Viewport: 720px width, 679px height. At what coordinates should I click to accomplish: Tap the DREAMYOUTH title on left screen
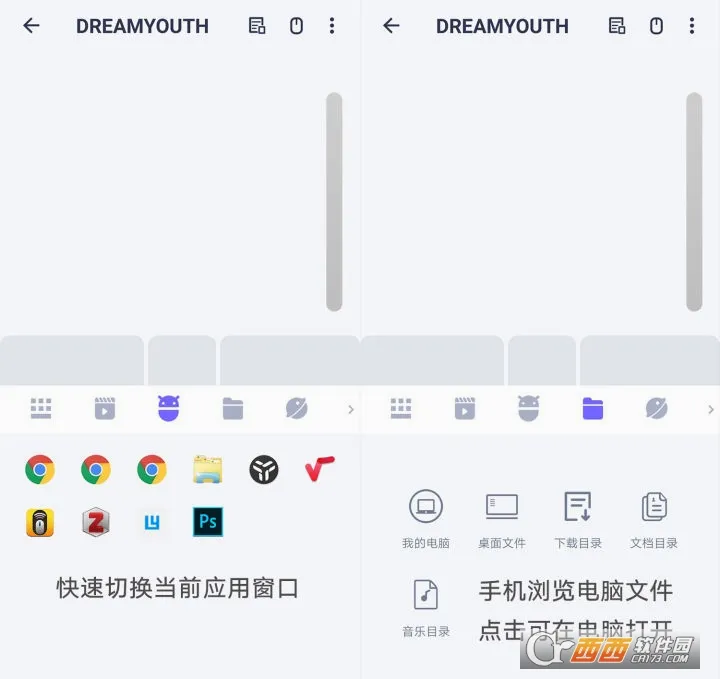tap(142, 26)
